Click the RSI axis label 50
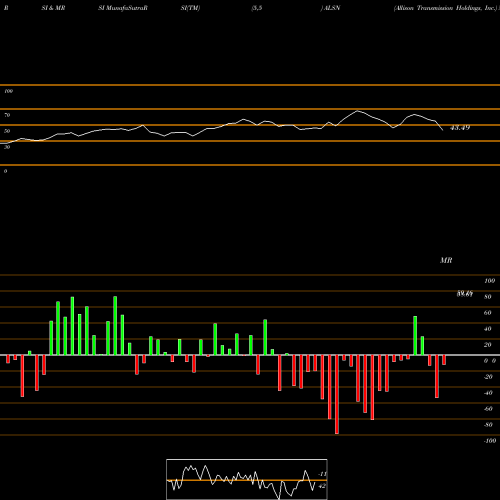The width and height of the screenshot is (500, 500). pyautogui.click(x=7, y=131)
